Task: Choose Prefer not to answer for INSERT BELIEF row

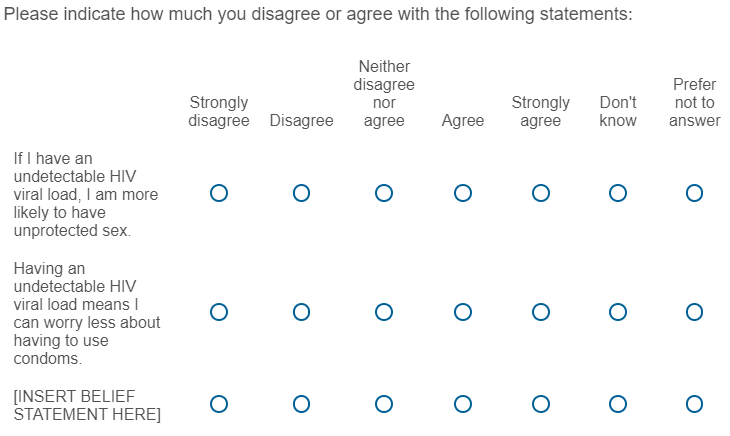Action: [x=694, y=404]
